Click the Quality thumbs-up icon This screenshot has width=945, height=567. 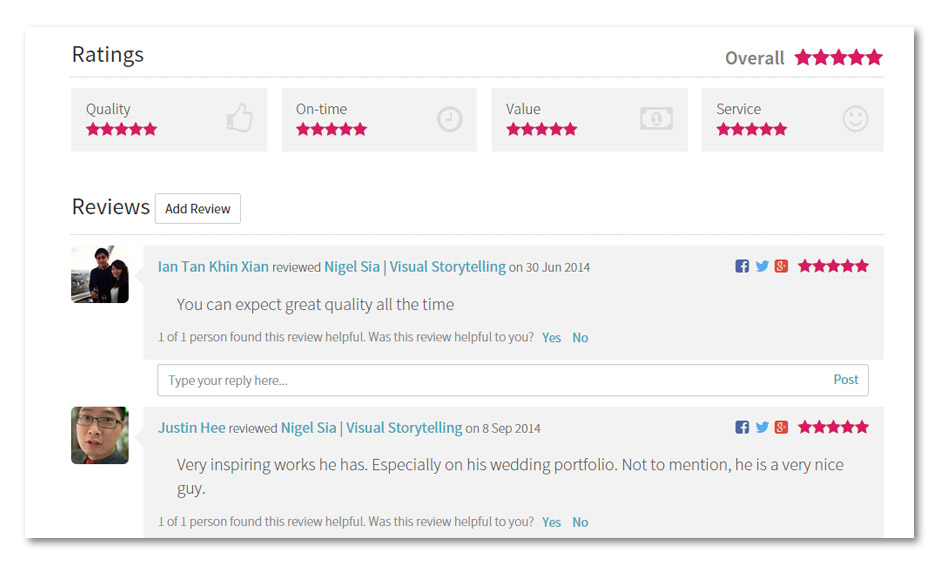coord(240,117)
